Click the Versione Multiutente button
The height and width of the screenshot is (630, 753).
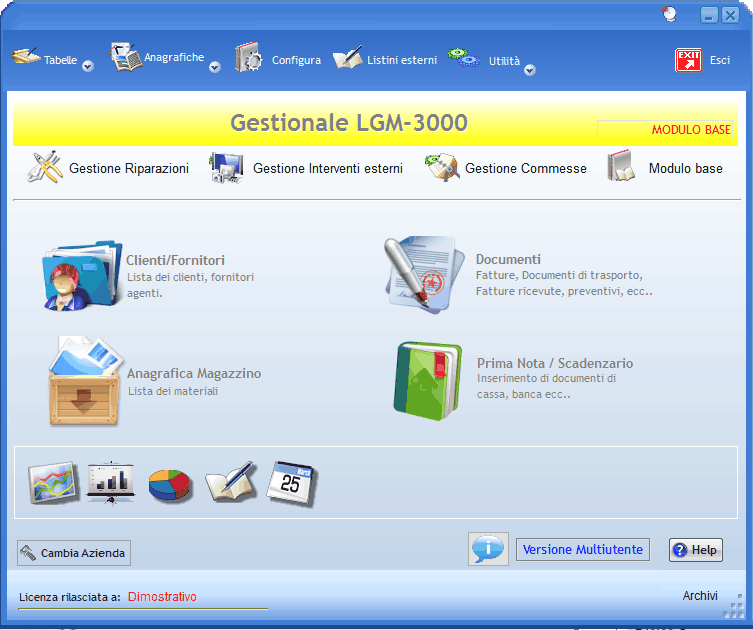tap(583, 549)
